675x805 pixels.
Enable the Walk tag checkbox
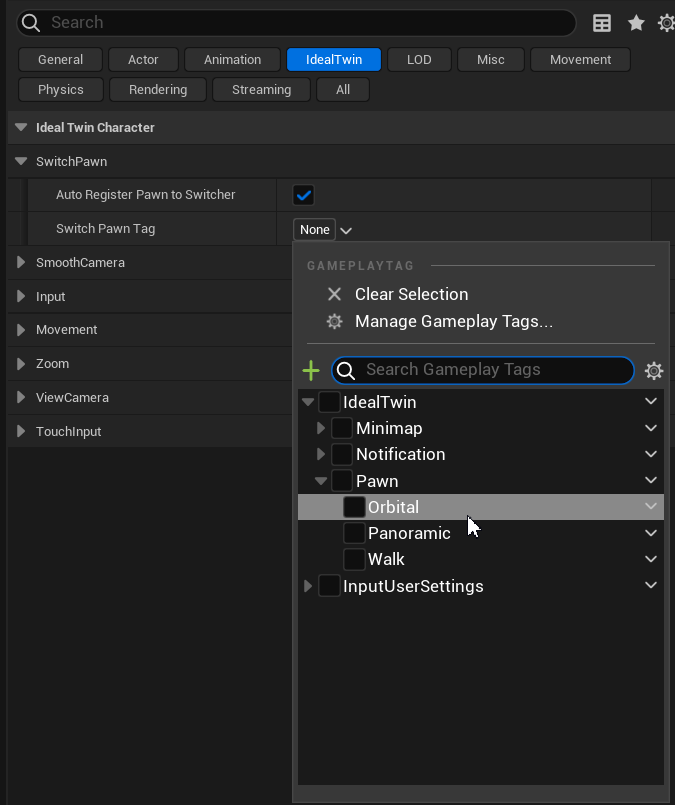pyautogui.click(x=354, y=559)
